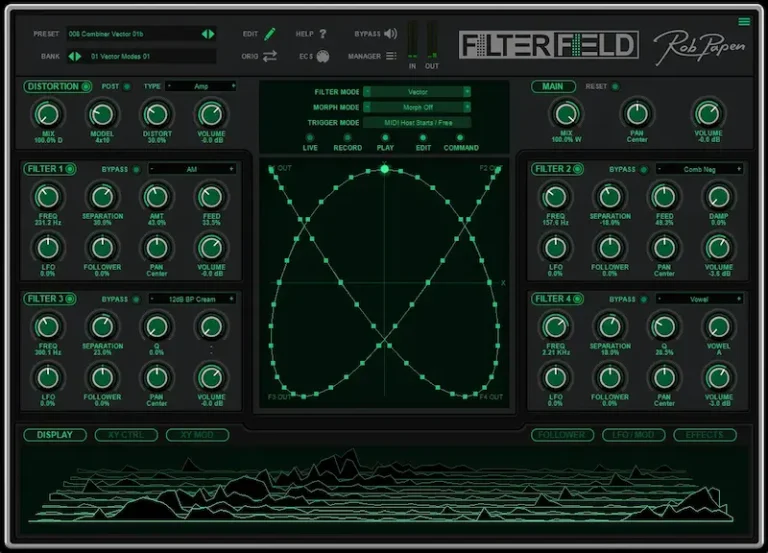Screen dimensions: 768x553
Task: Open the Help question mark icon
Action: click(323, 34)
